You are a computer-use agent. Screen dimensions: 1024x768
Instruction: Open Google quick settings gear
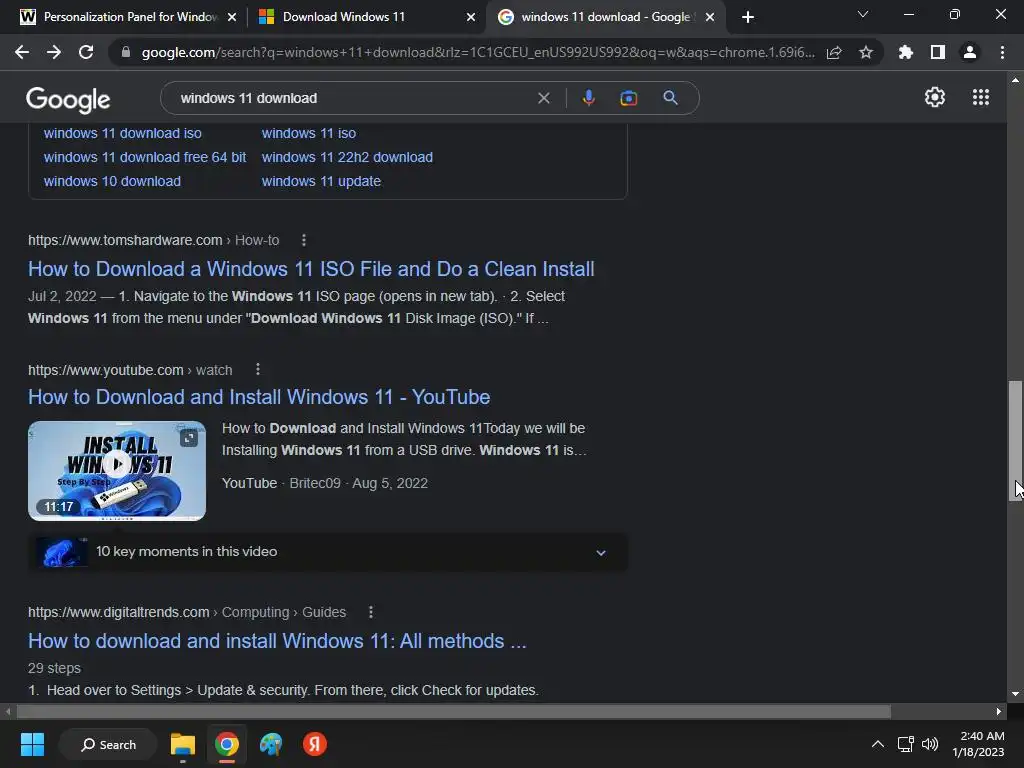coord(935,97)
